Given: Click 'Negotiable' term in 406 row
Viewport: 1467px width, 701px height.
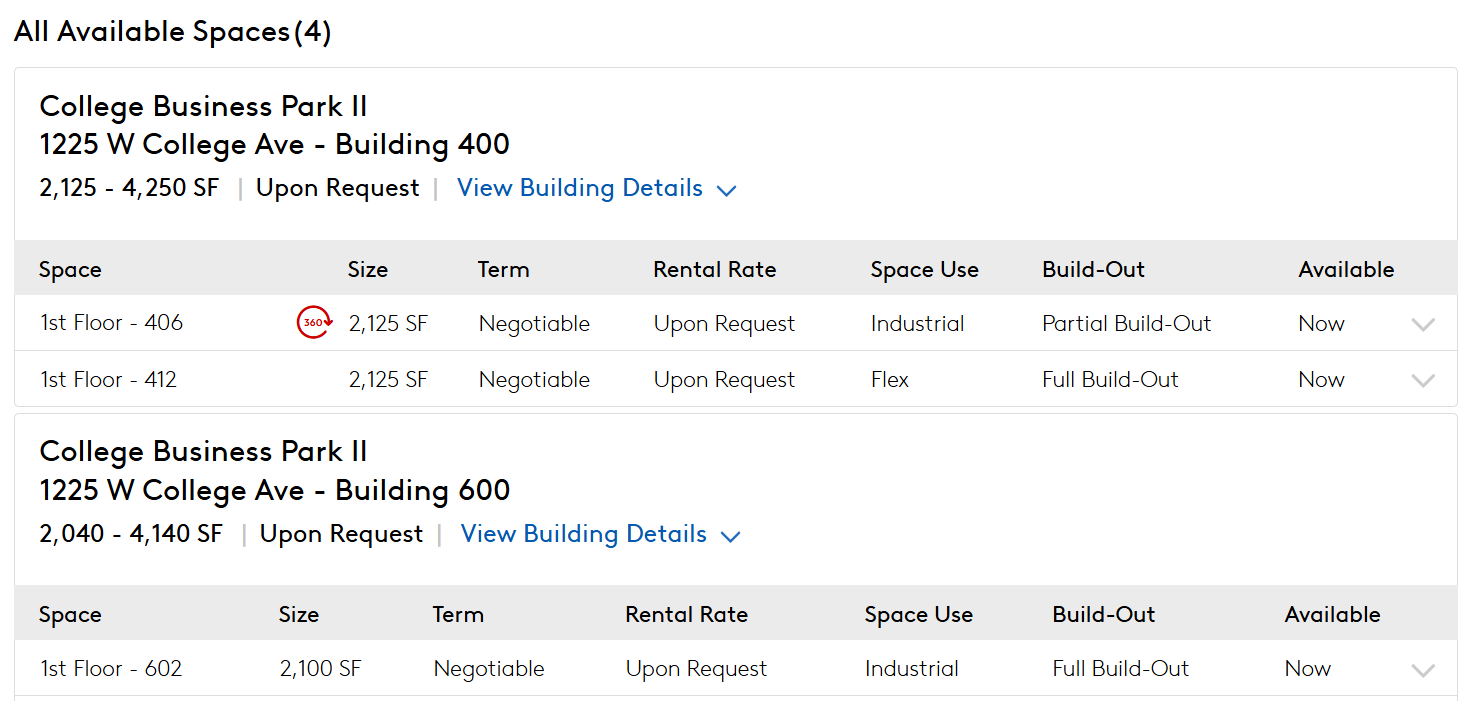Looking at the screenshot, I should 535,323.
